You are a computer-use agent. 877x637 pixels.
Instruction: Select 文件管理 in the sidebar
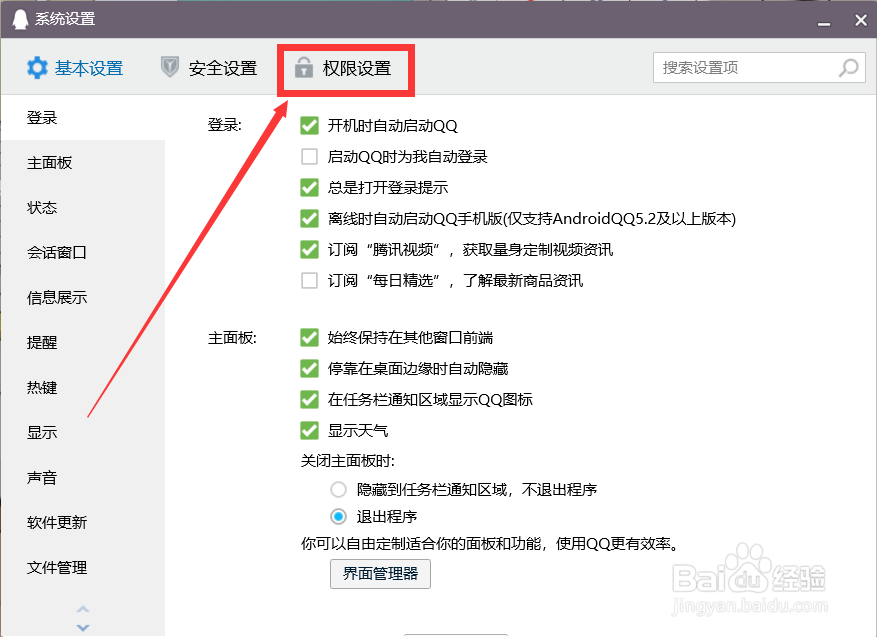pyautogui.click(x=83, y=568)
